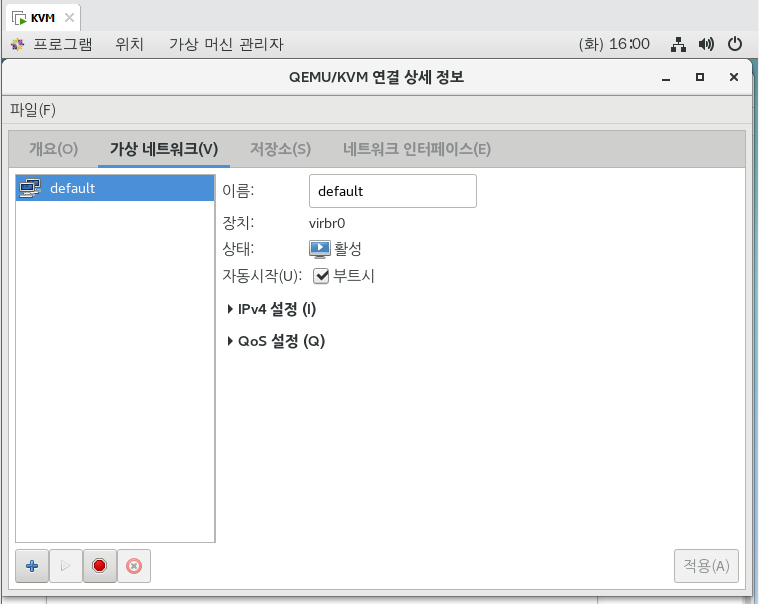Close the KVM tab with its X
Screen dimensions: 759x604
[69, 18]
